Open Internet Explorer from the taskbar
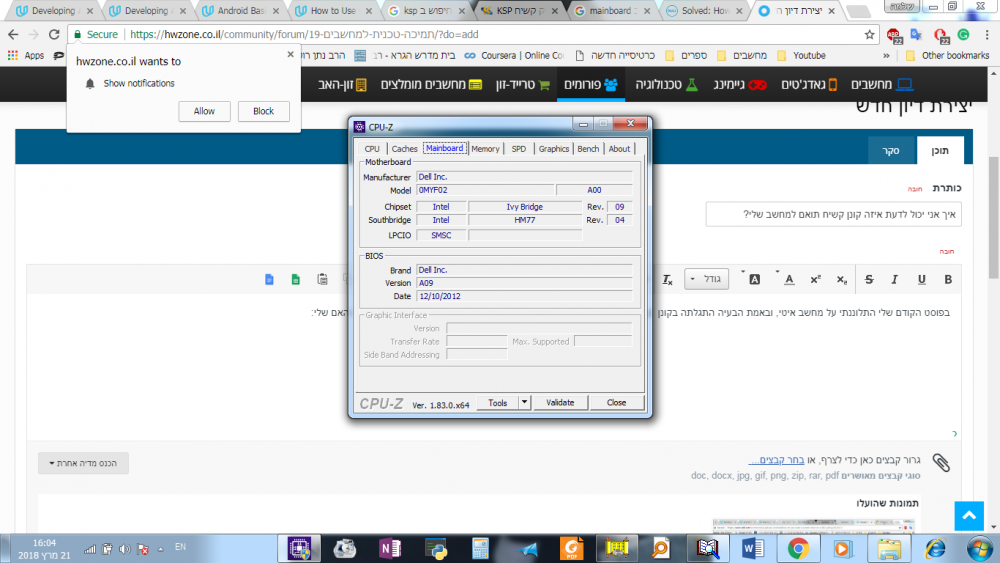 click(935, 548)
